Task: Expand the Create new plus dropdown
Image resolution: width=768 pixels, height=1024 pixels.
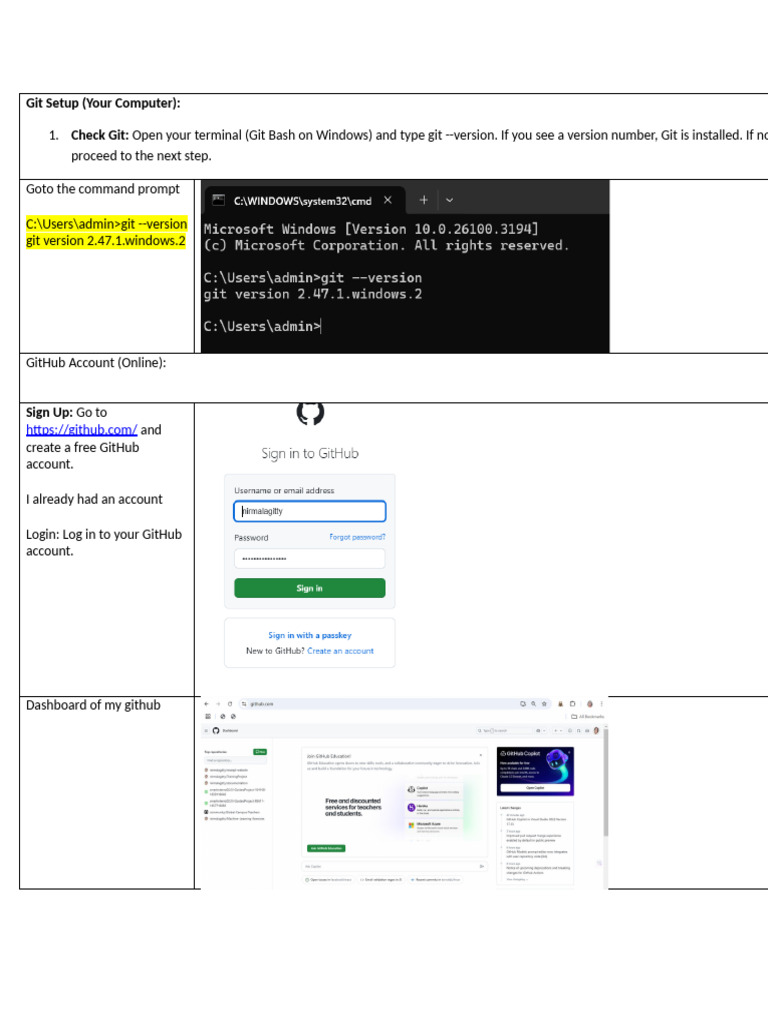Action: point(558,730)
